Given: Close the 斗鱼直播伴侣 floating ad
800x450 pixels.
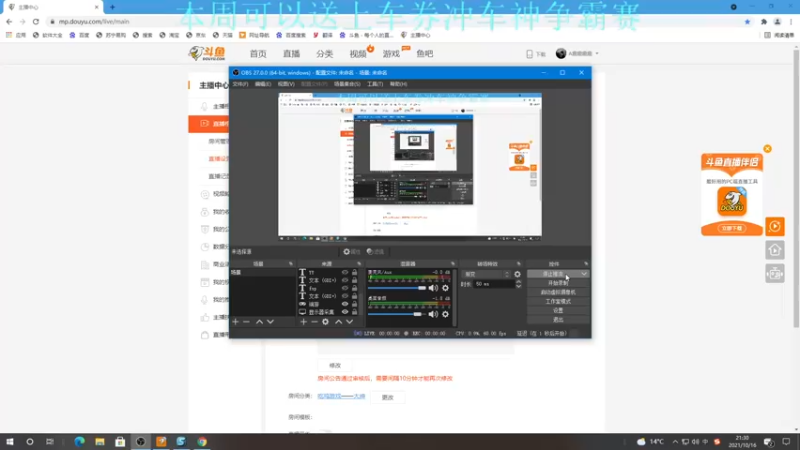Looking at the screenshot, I should tap(767, 149).
